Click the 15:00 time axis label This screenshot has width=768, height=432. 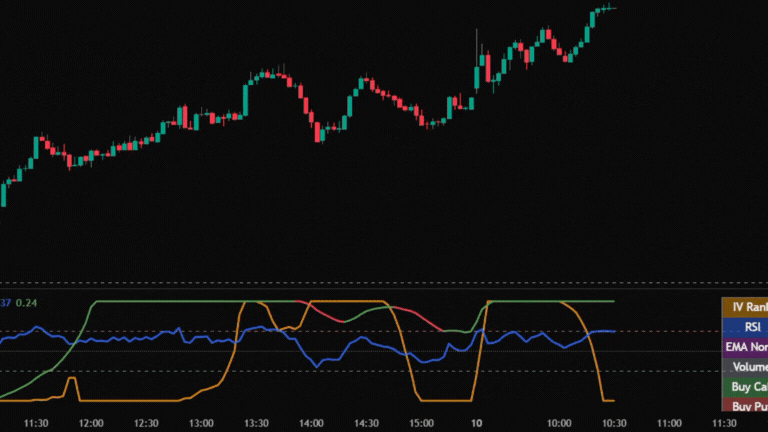point(421,423)
